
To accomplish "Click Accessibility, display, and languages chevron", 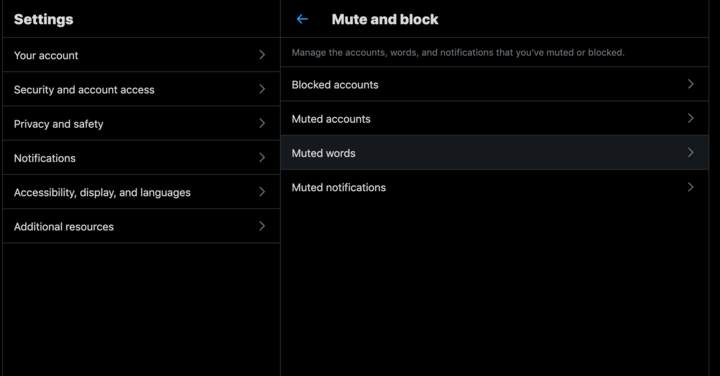I will coord(262,191).
